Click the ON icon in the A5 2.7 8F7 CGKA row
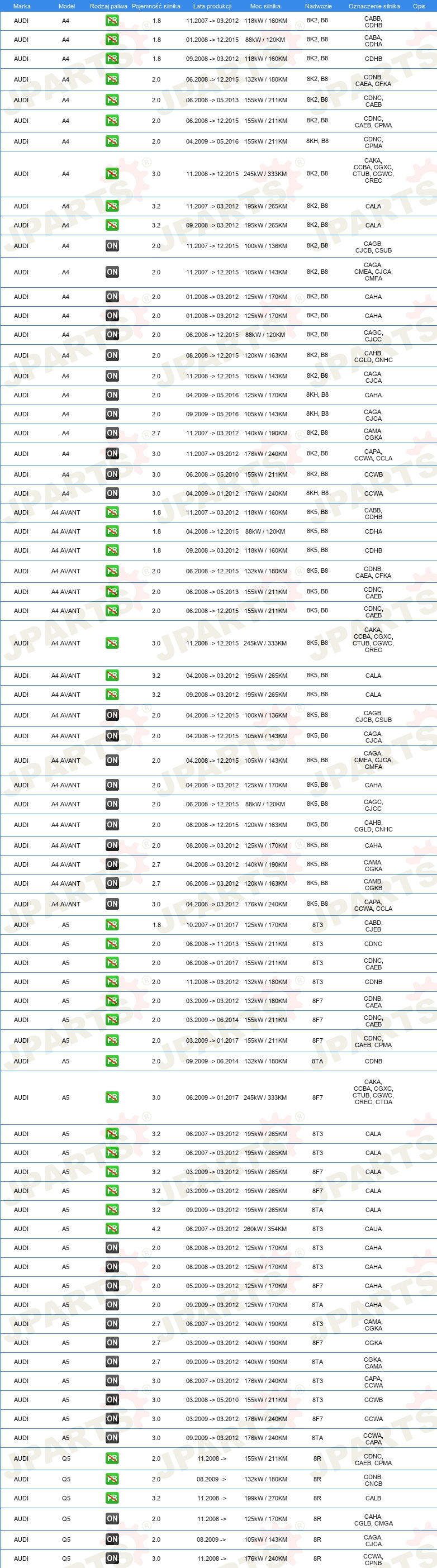437x1568 pixels. tap(112, 1342)
